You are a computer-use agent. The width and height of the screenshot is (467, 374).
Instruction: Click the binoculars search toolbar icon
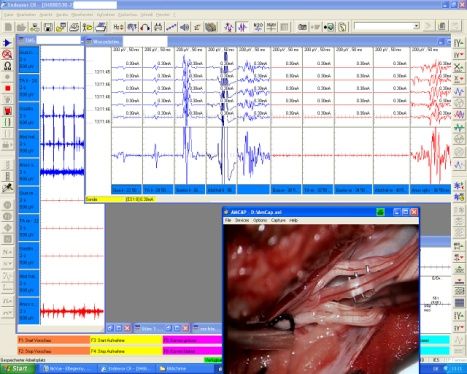pos(158,27)
